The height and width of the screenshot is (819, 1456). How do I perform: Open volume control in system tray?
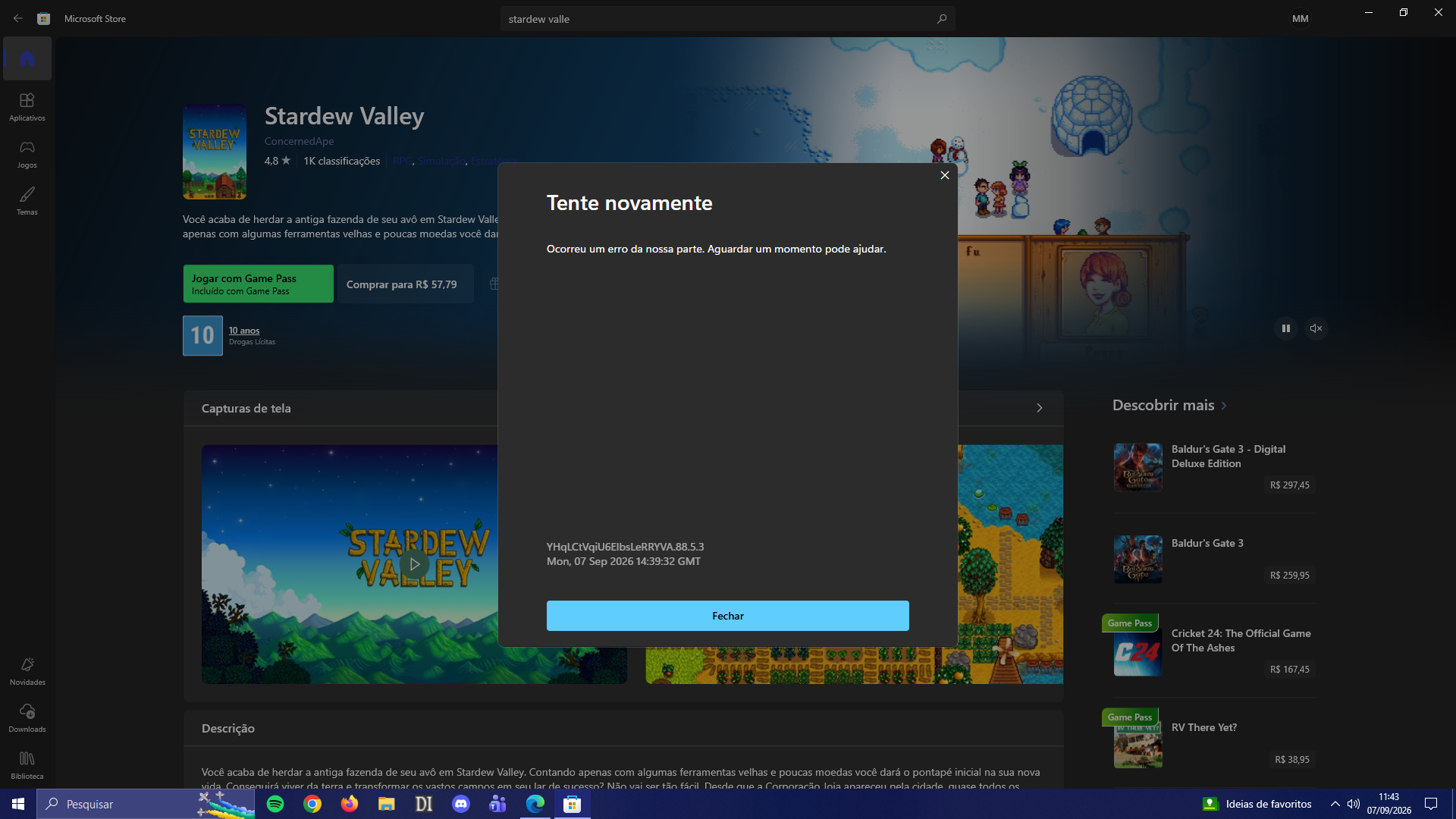click(x=1353, y=804)
